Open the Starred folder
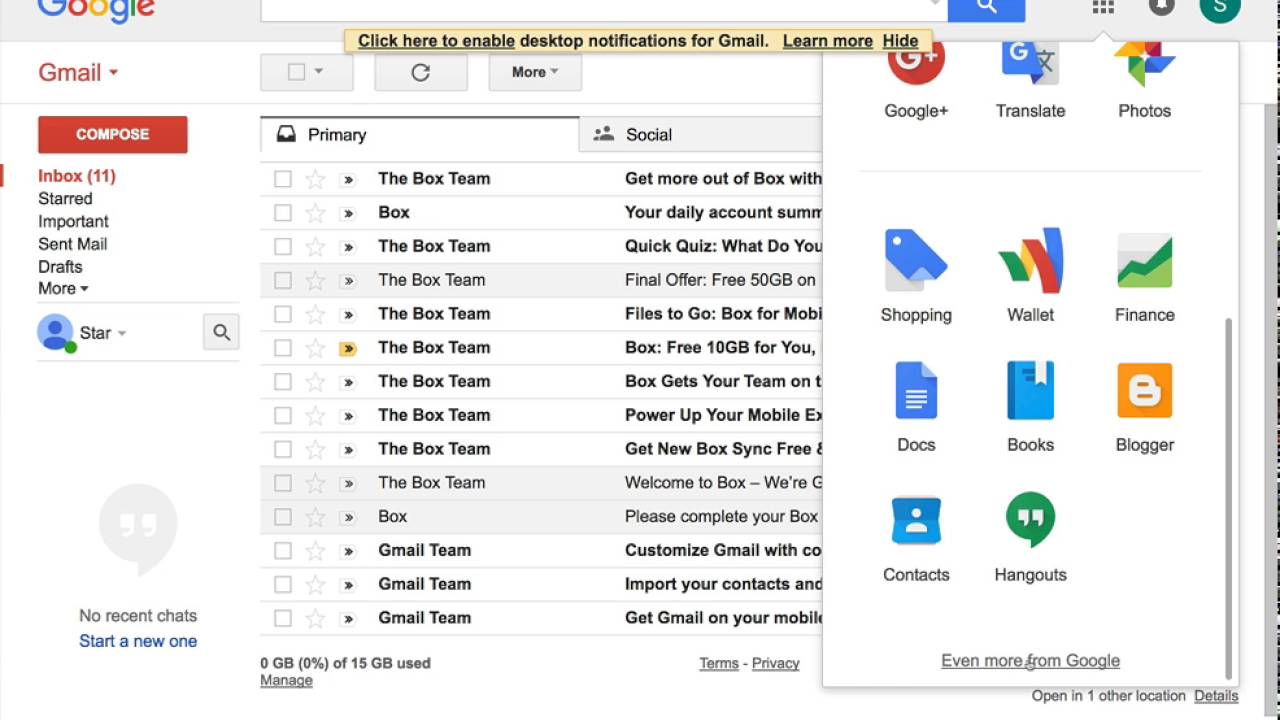The width and height of the screenshot is (1280, 720). point(65,198)
